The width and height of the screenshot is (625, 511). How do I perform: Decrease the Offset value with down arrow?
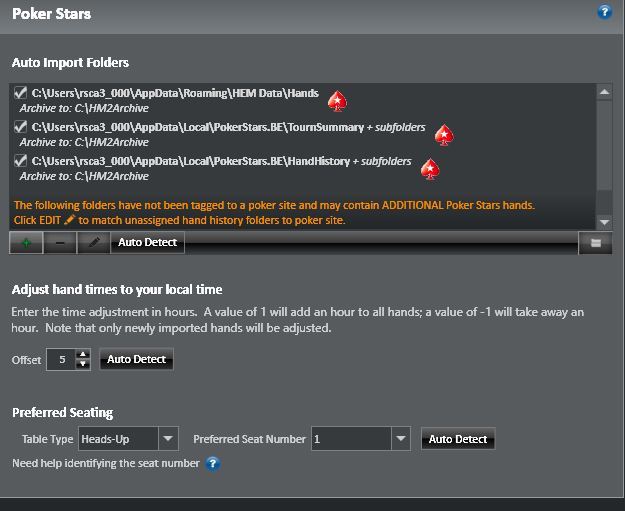(83, 364)
